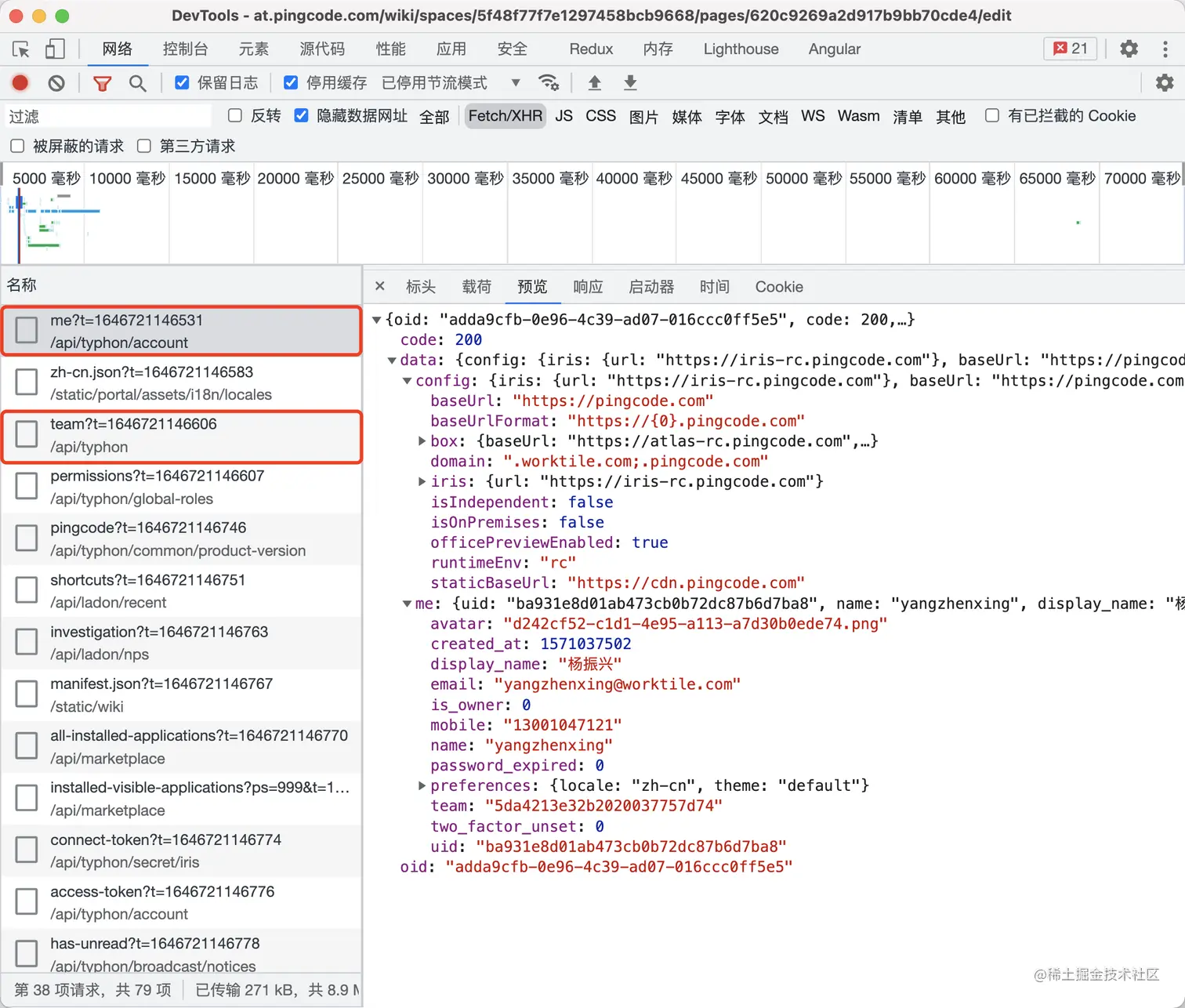The height and width of the screenshot is (1008, 1185).
Task: Click the 21 errors badge
Action: [1070, 49]
